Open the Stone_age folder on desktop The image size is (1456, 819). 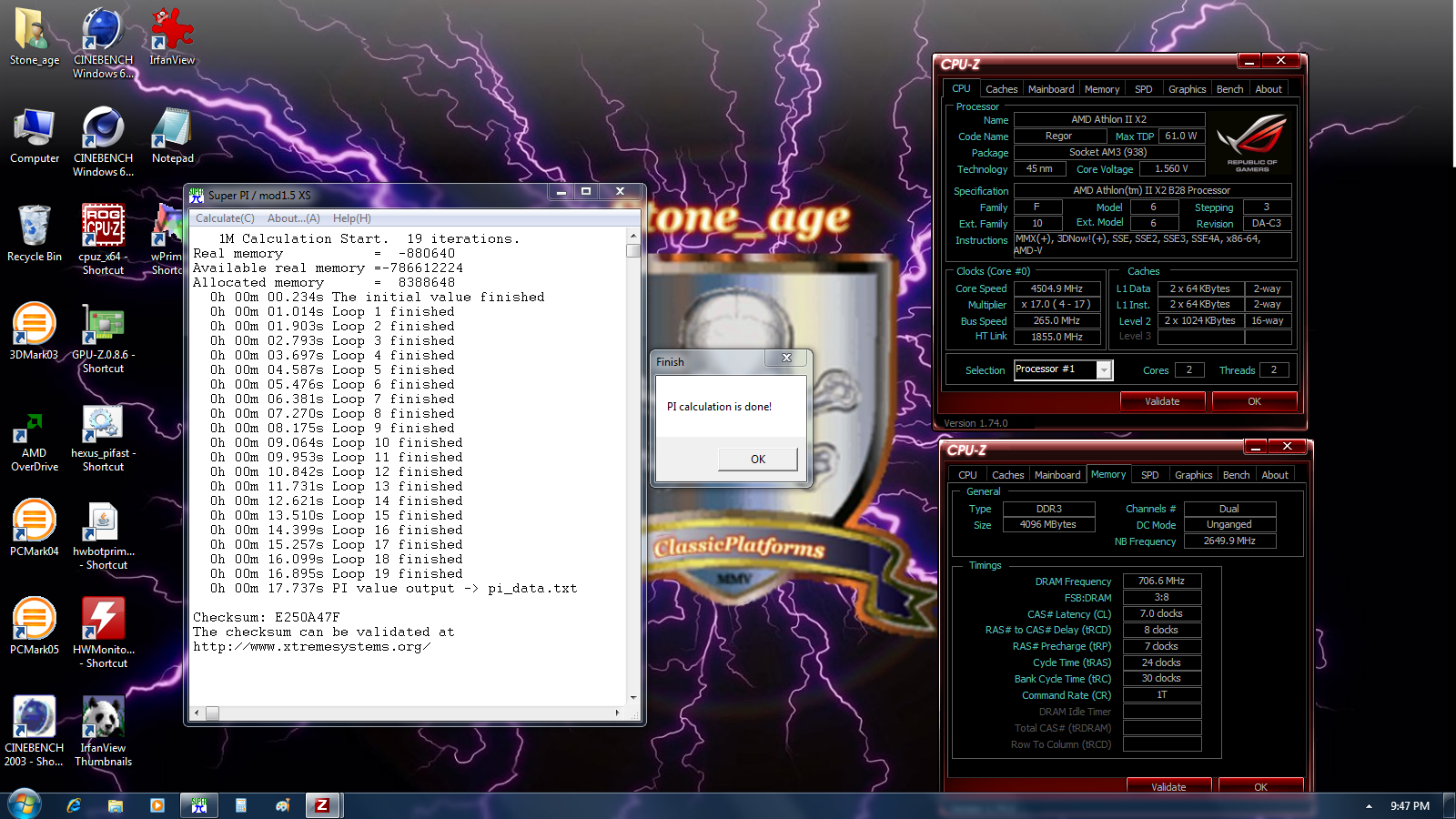(x=34, y=37)
